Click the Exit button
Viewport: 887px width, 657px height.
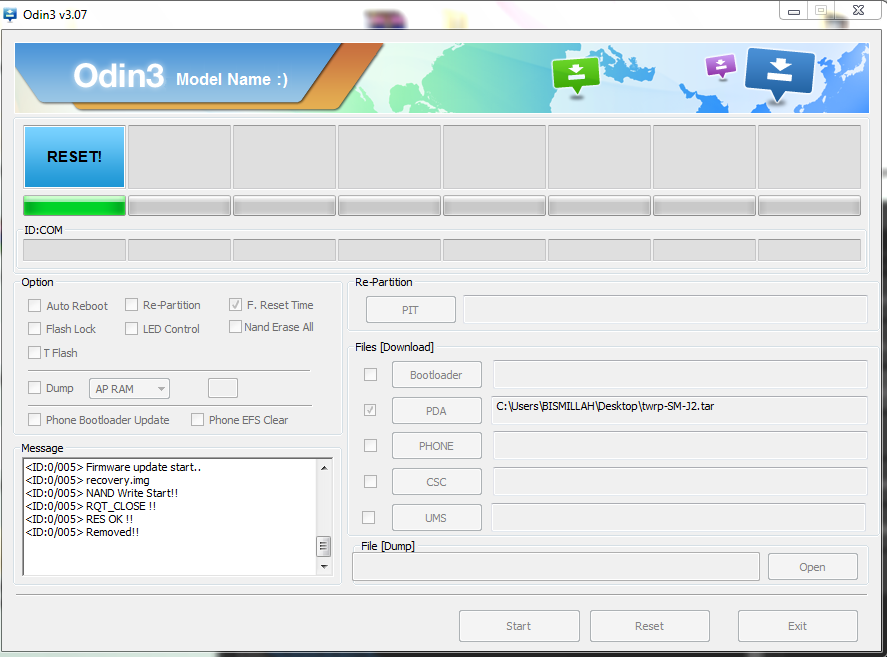click(798, 626)
